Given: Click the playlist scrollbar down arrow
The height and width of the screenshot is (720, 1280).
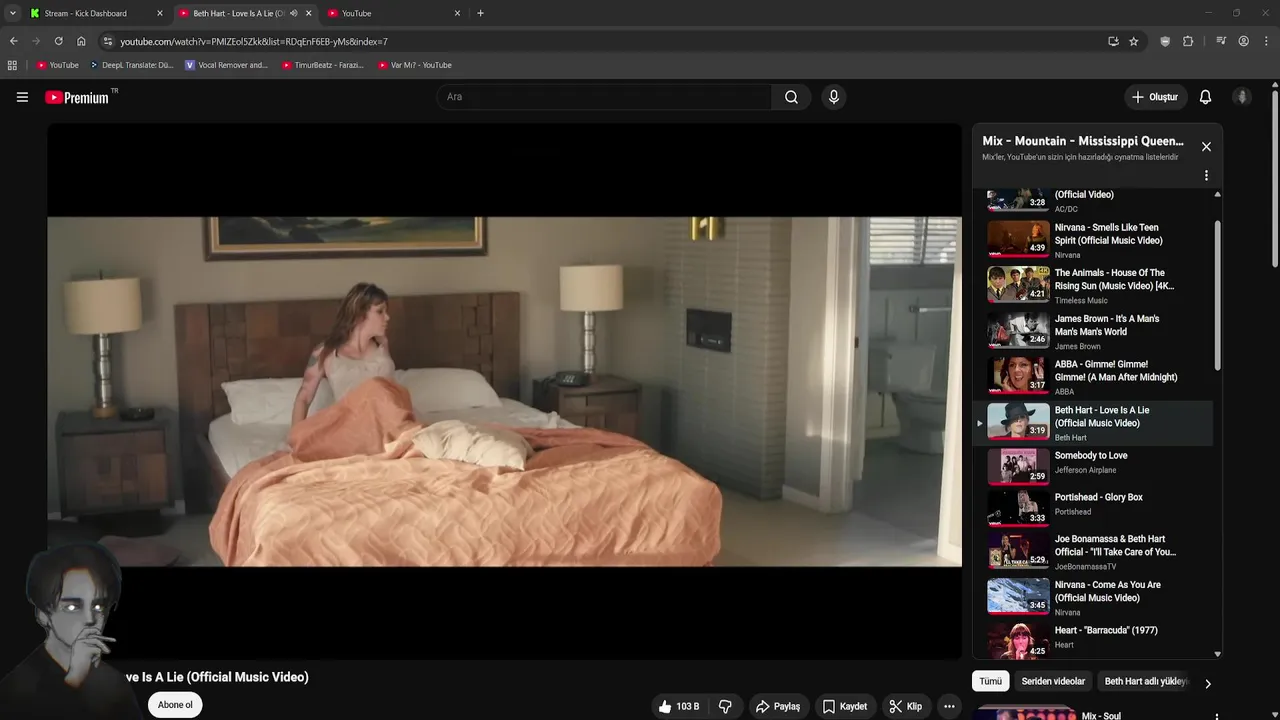Looking at the screenshot, I should [1217, 654].
